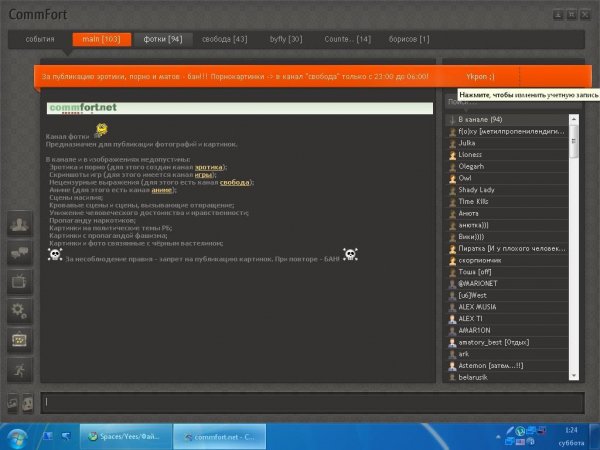Select user Пиратка in the list

coord(508,248)
